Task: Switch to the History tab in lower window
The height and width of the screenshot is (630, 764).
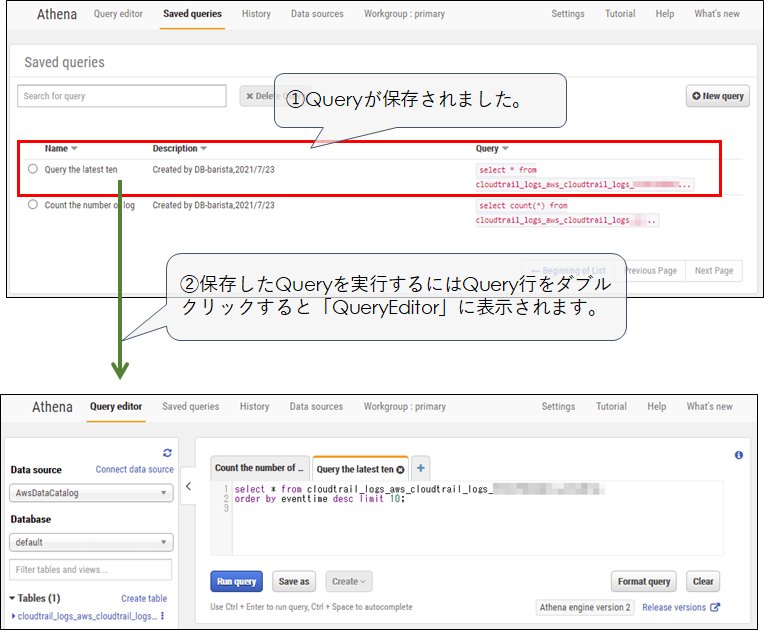Action: pos(254,407)
